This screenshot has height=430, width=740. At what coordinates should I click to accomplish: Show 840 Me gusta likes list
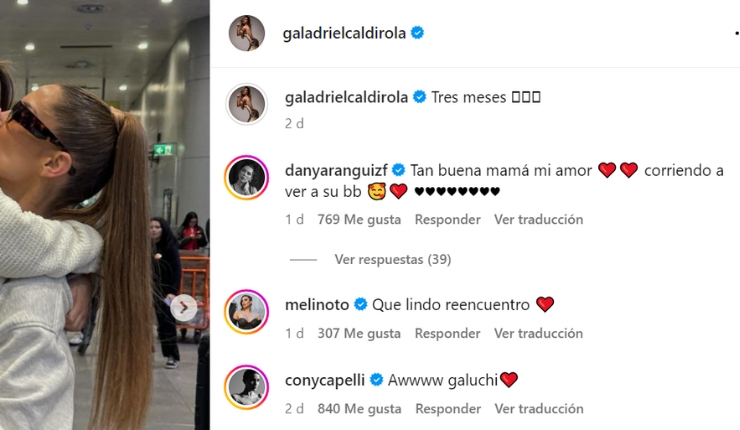click(359, 409)
